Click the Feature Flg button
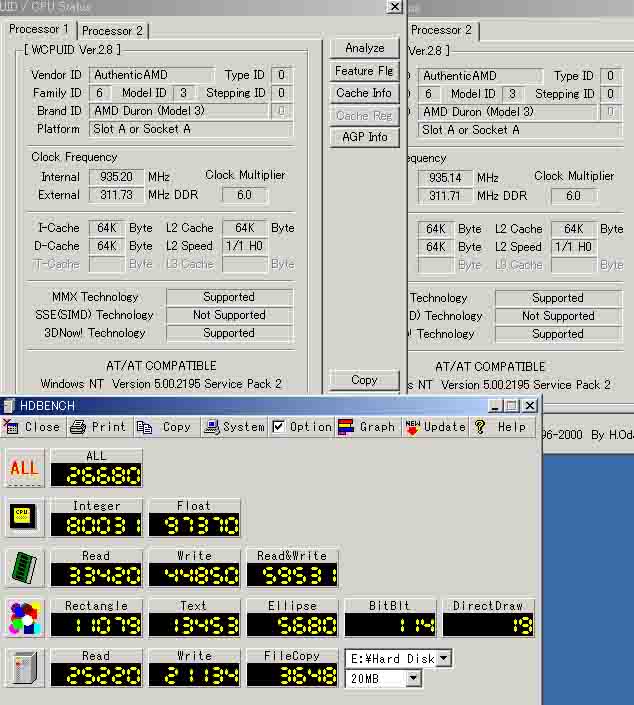The image size is (634, 705). pos(365,71)
